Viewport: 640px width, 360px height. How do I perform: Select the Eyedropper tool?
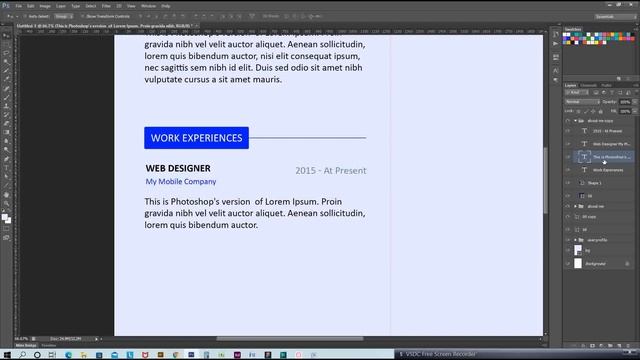pos(6,79)
